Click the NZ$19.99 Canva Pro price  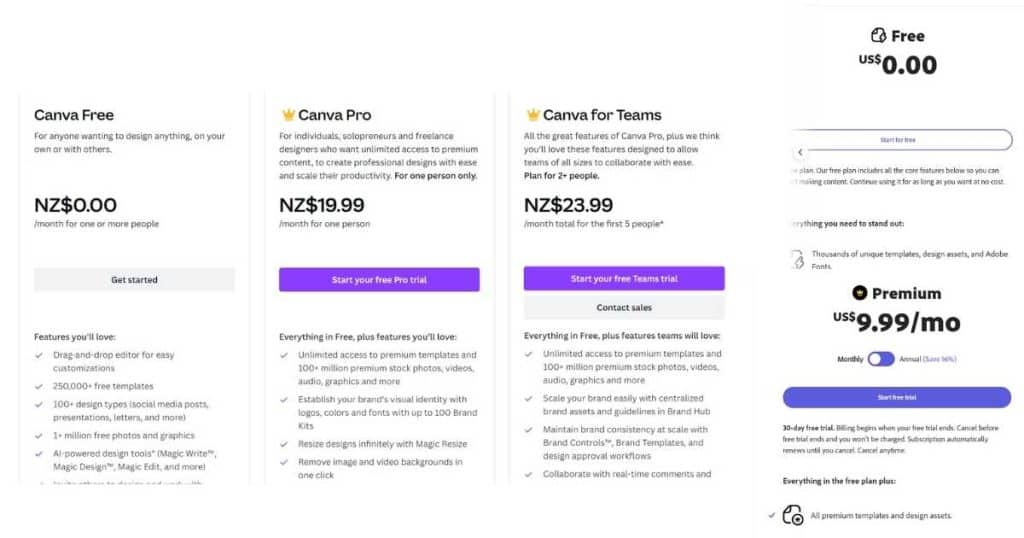321,205
